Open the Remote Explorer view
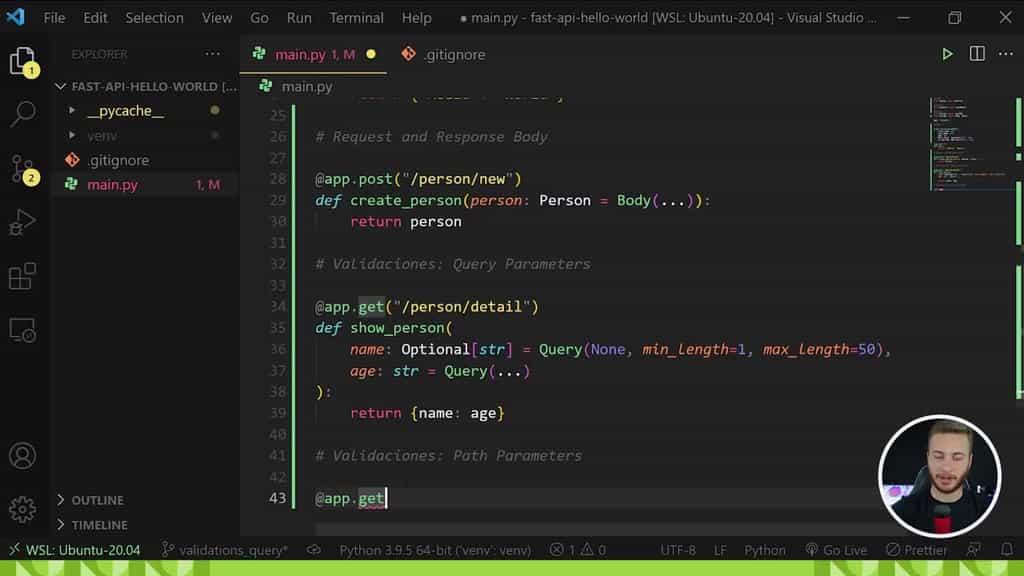 coord(24,332)
